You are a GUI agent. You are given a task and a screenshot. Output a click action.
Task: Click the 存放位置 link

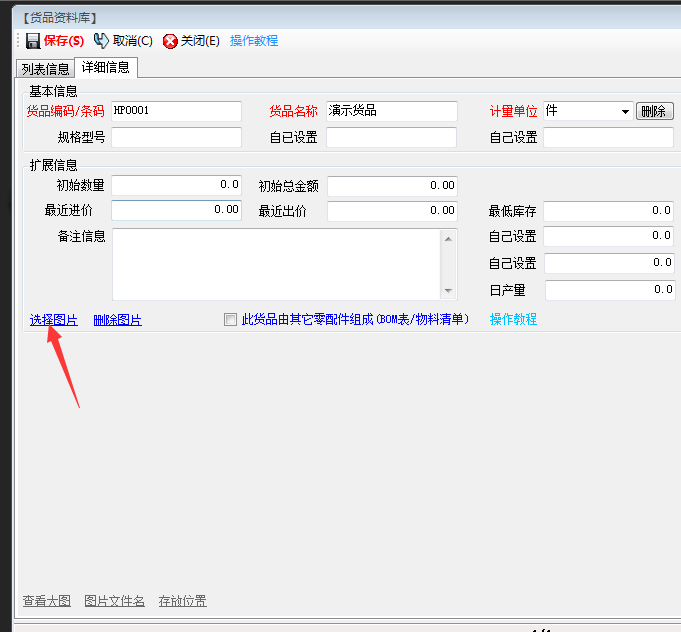182,601
